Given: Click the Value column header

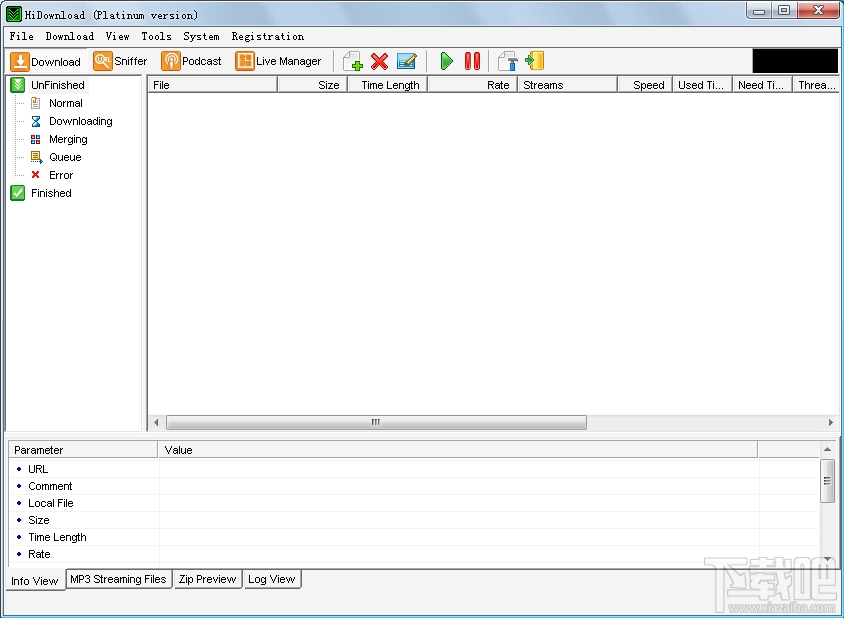Looking at the screenshot, I should tap(458, 450).
